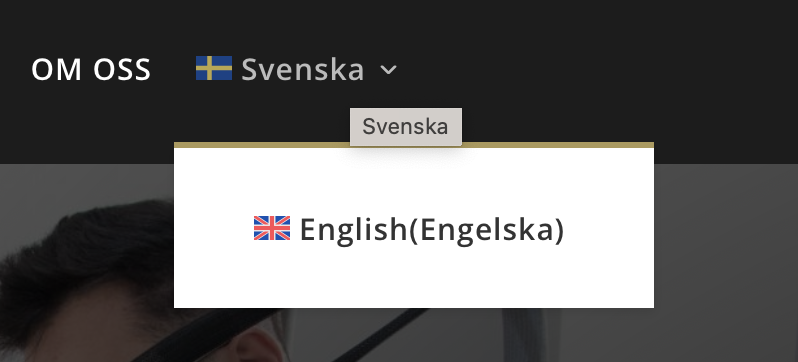The height and width of the screenshot is (362, 798).
Task: Click the word Engelska in parentheses
Action: [x=488, y=230]
